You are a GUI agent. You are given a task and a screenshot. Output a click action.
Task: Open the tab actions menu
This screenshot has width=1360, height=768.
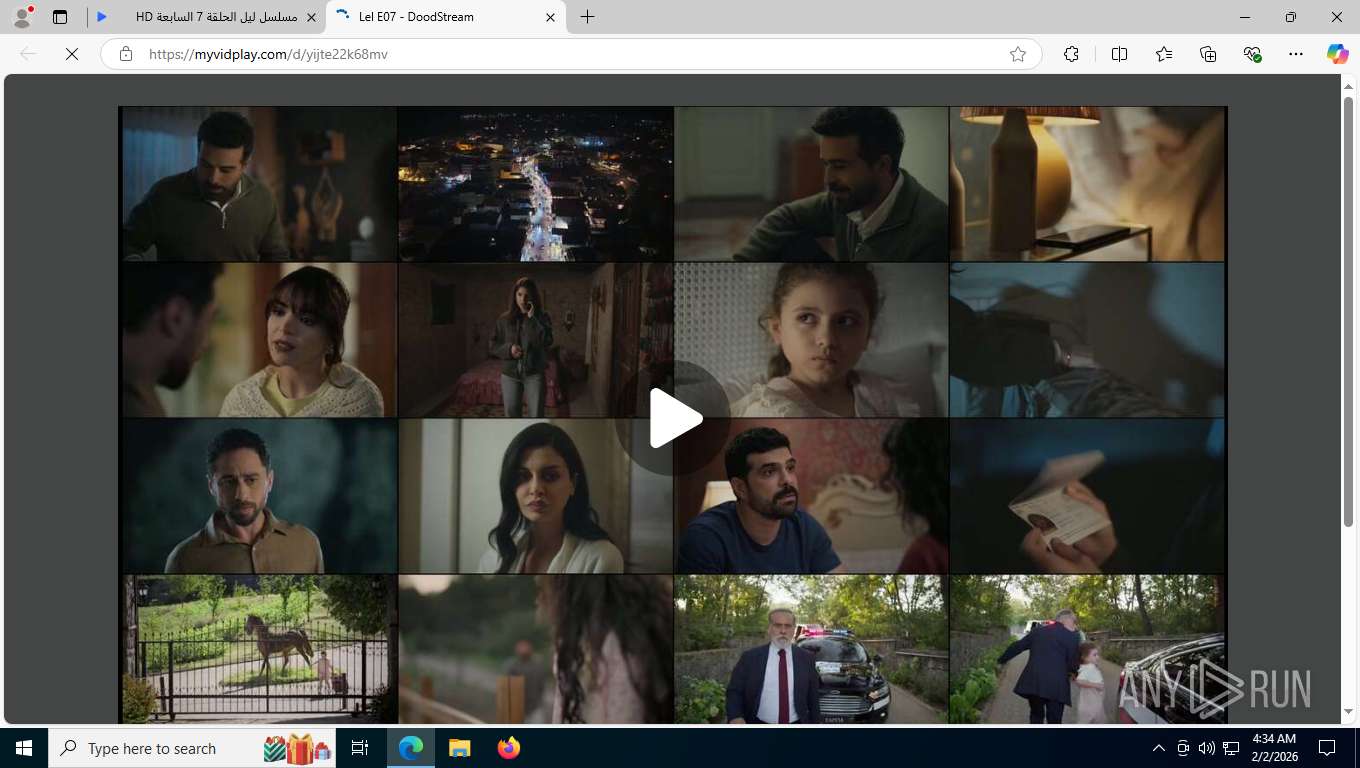tap(60, 17)
